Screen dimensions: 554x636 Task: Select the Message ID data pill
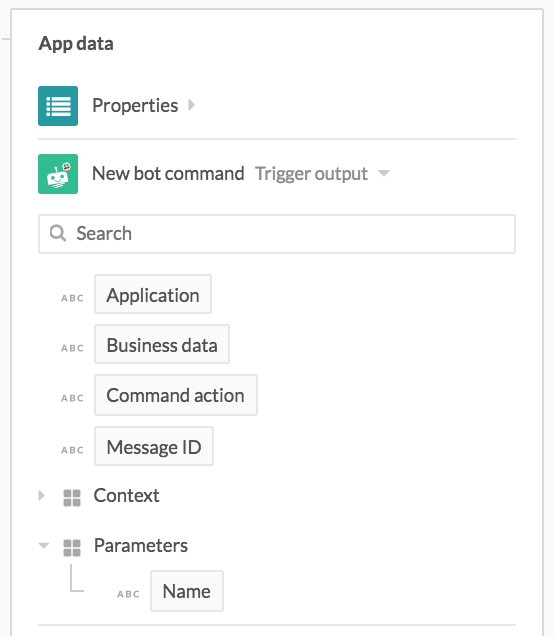point(154,446)
